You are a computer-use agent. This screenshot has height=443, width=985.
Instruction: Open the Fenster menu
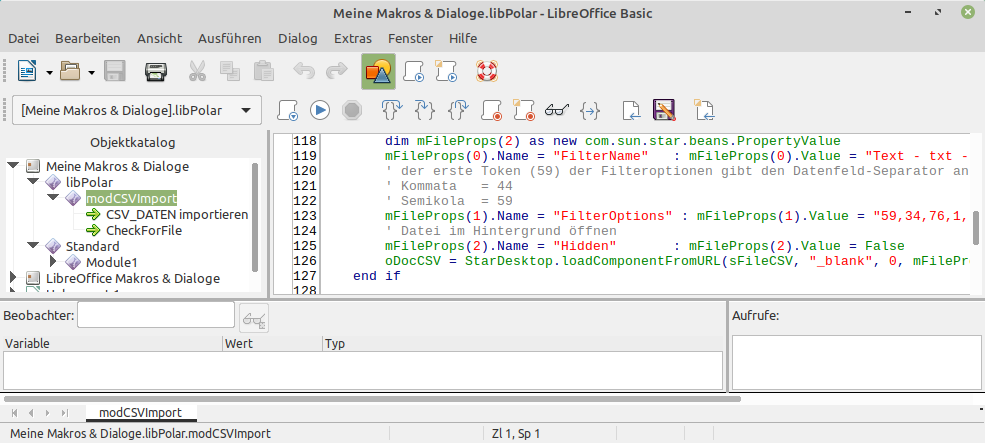[x=410, y=38]
